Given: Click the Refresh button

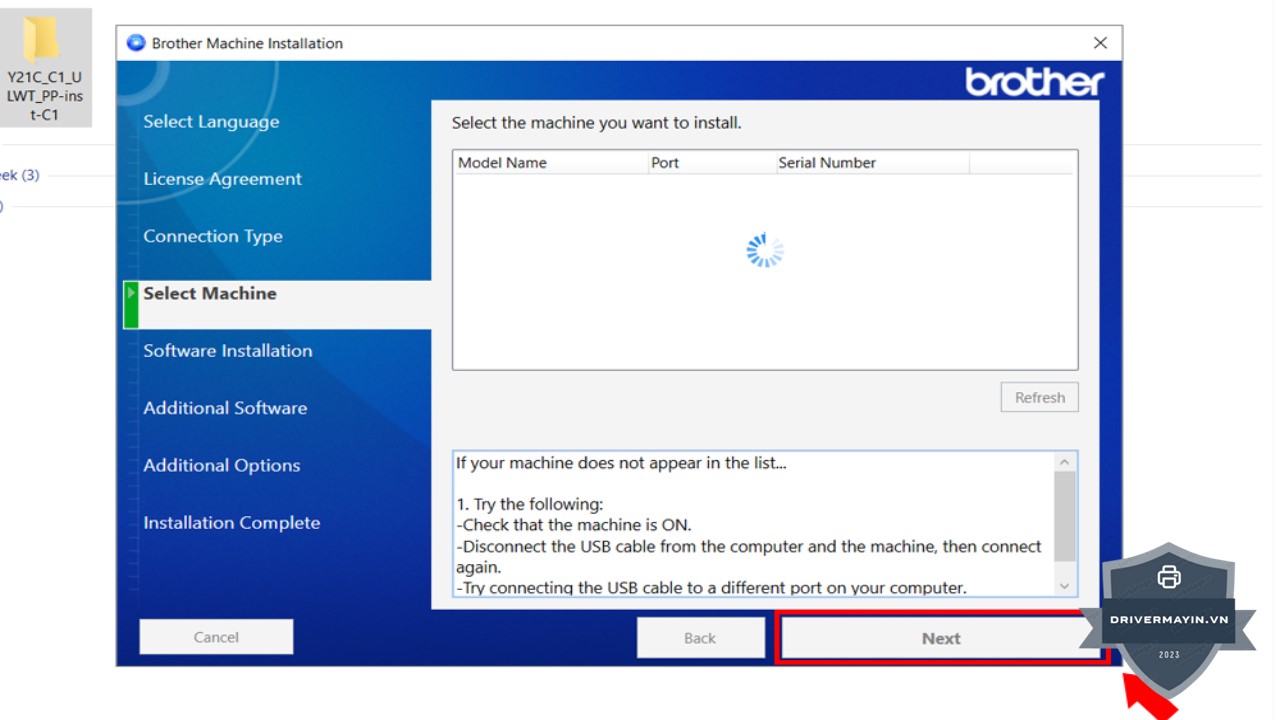Looking at the screenshot, I should [x=1039, y=397].
